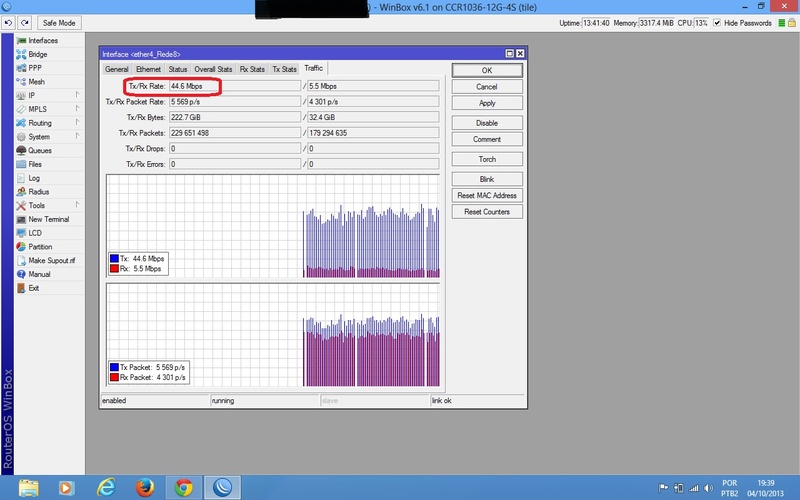
Task: Open the Files section
Action: (x=35, y=164)
